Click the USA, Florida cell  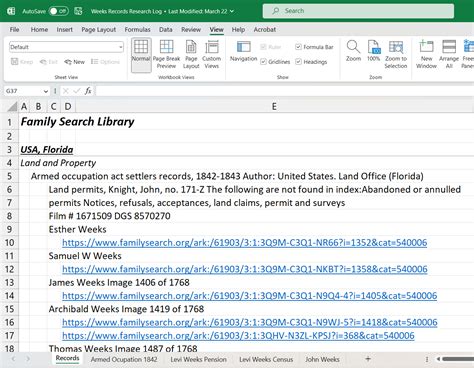click(47, 150)
